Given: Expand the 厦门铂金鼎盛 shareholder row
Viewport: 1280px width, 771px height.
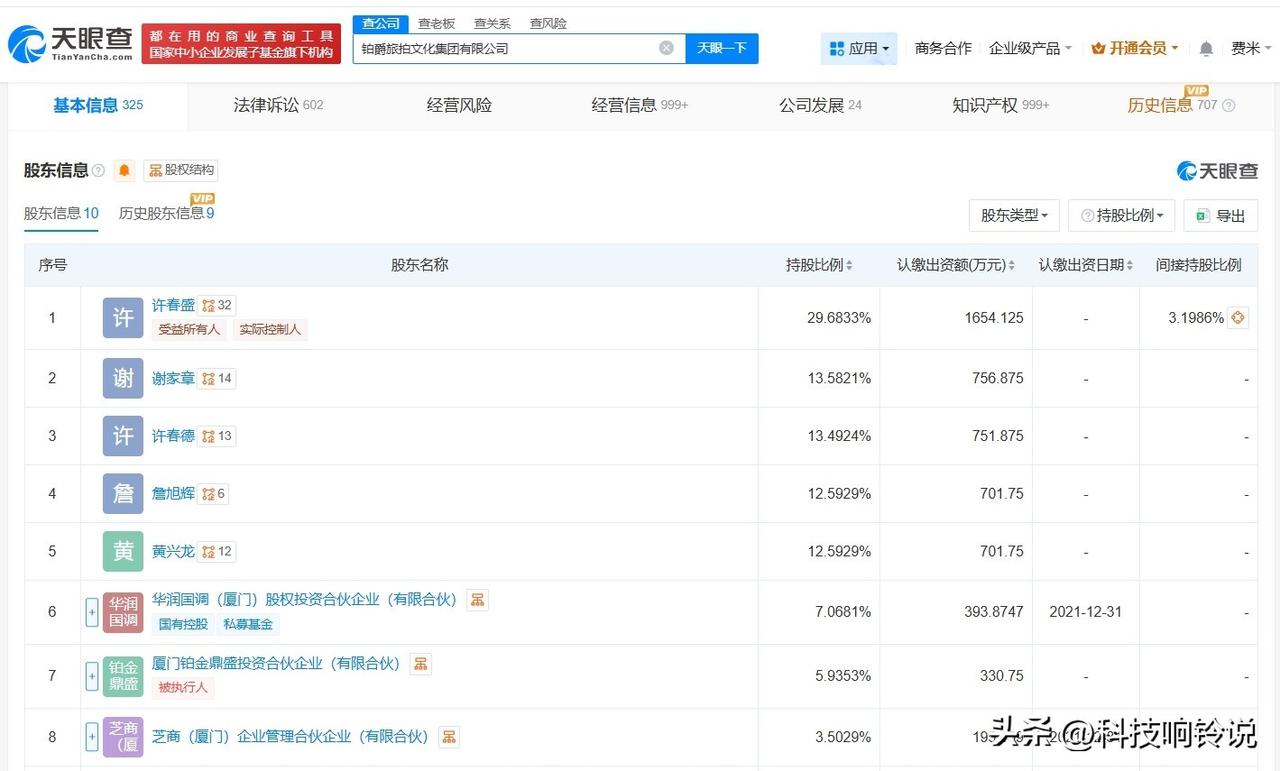Looking at the screenshot, I should click(92, 676).
